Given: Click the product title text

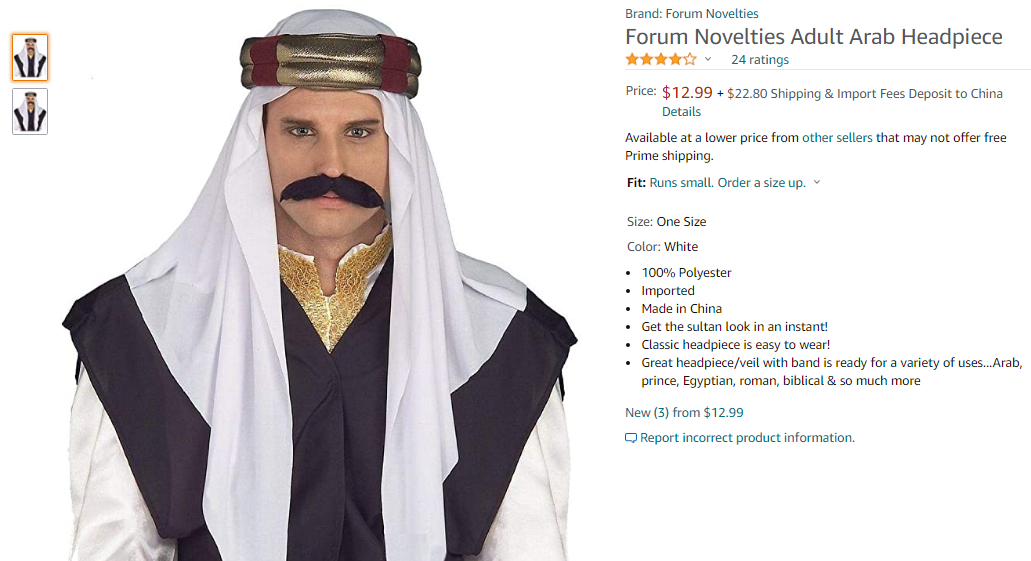Looking at the screenshot, I should click(x=813, y=37).
